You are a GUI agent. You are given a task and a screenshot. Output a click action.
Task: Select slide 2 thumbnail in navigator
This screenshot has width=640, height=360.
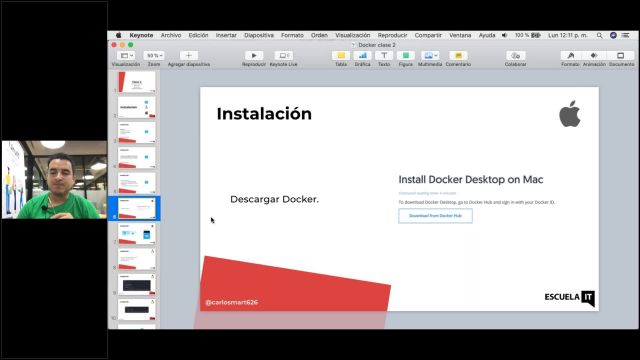click(x=137, y=107)
